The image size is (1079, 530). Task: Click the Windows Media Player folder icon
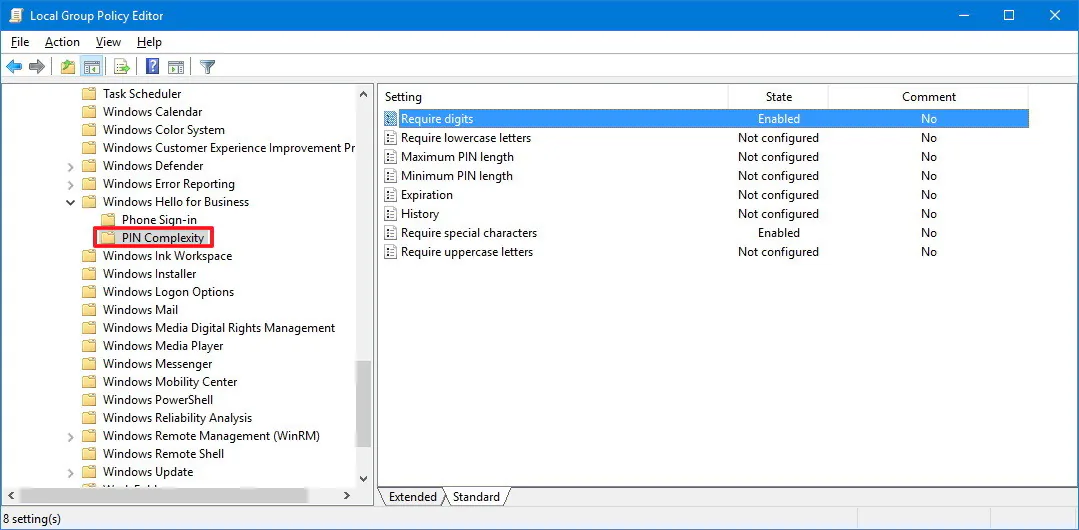[89, 346]
